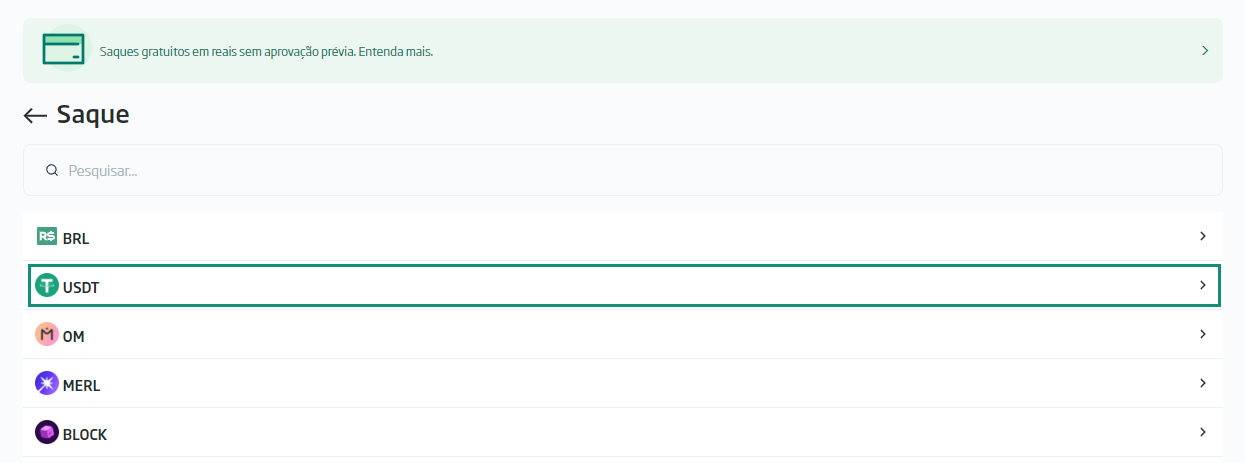The height and width of the screenshot is (463, 1245).
Task: Select BRL from the withdrawal list
Action: (76, 238)
